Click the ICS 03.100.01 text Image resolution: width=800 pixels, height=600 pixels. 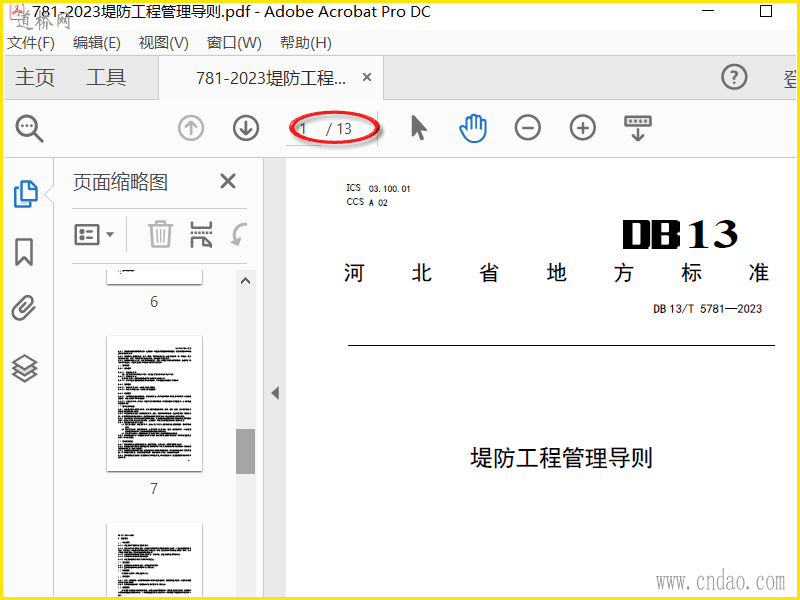(378, 188)
